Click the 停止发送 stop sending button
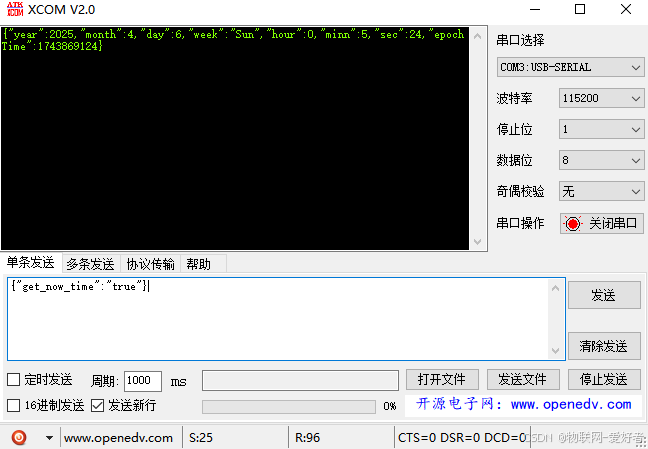 604,380
